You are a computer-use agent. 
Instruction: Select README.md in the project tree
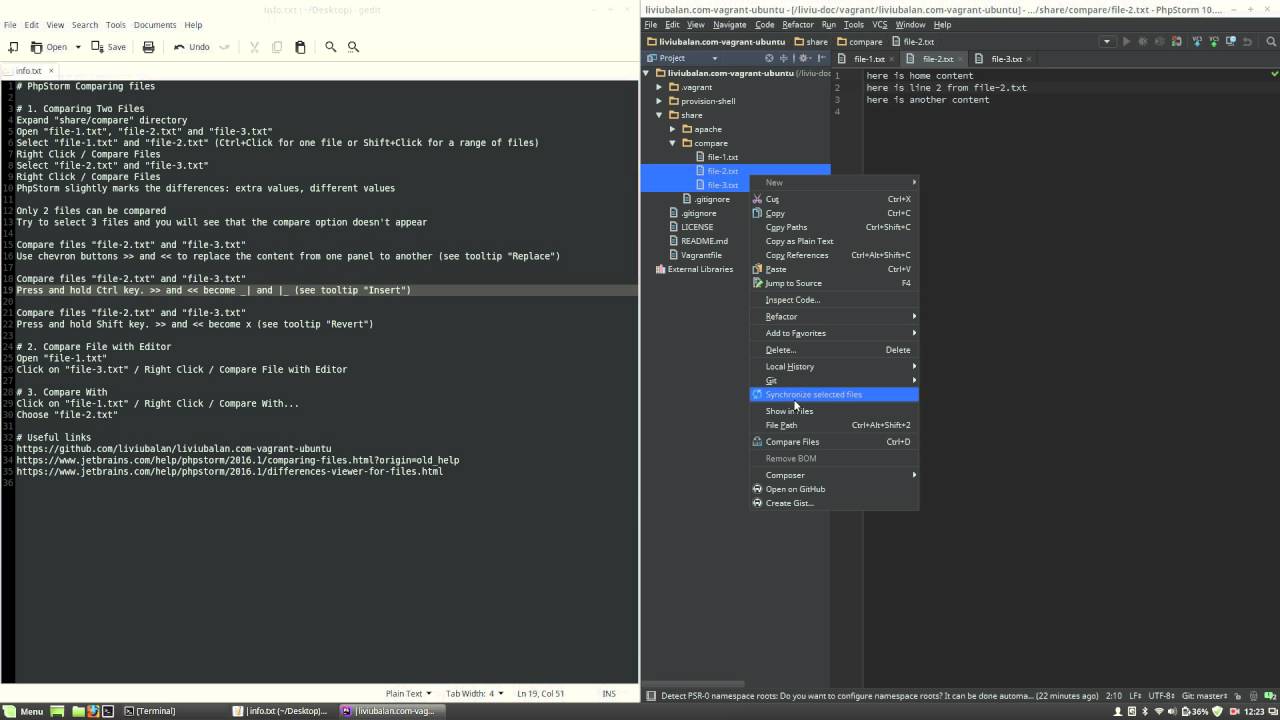(x=704, y=241)
